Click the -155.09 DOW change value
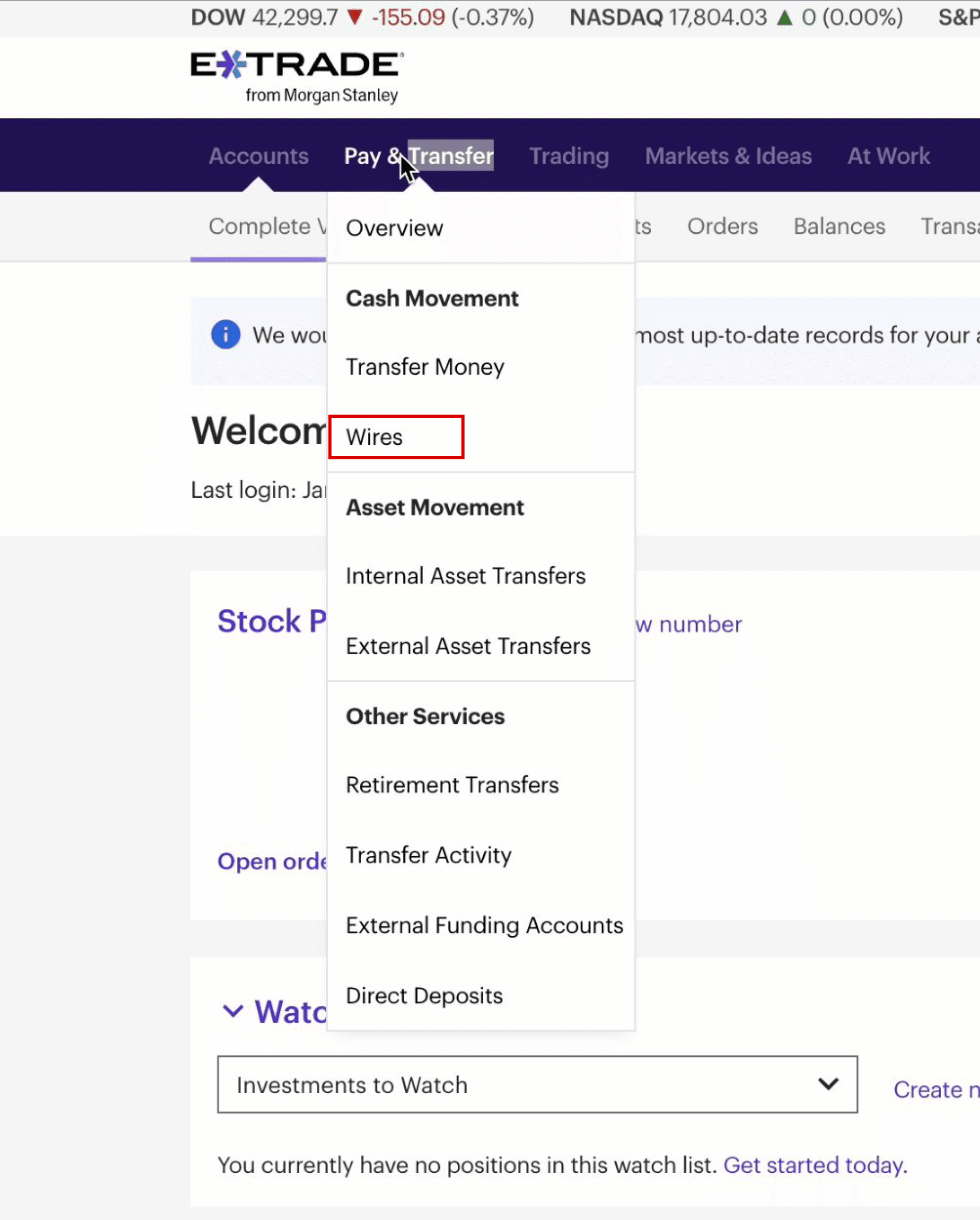This screenshot has height=1220, width=980. tap(408, 18)
